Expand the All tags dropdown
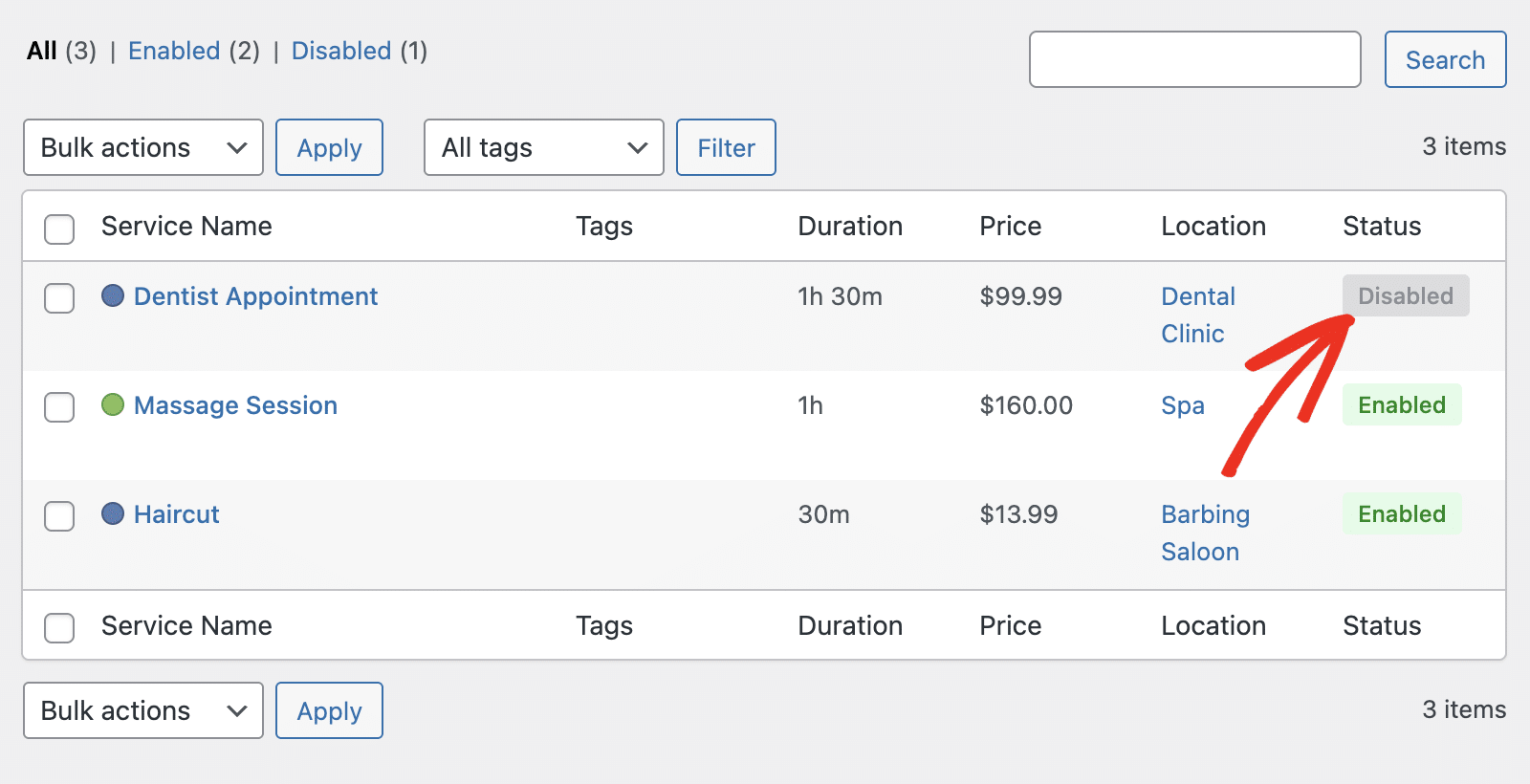The height and width of the screenshot is (784, 1530). point(543,147)
